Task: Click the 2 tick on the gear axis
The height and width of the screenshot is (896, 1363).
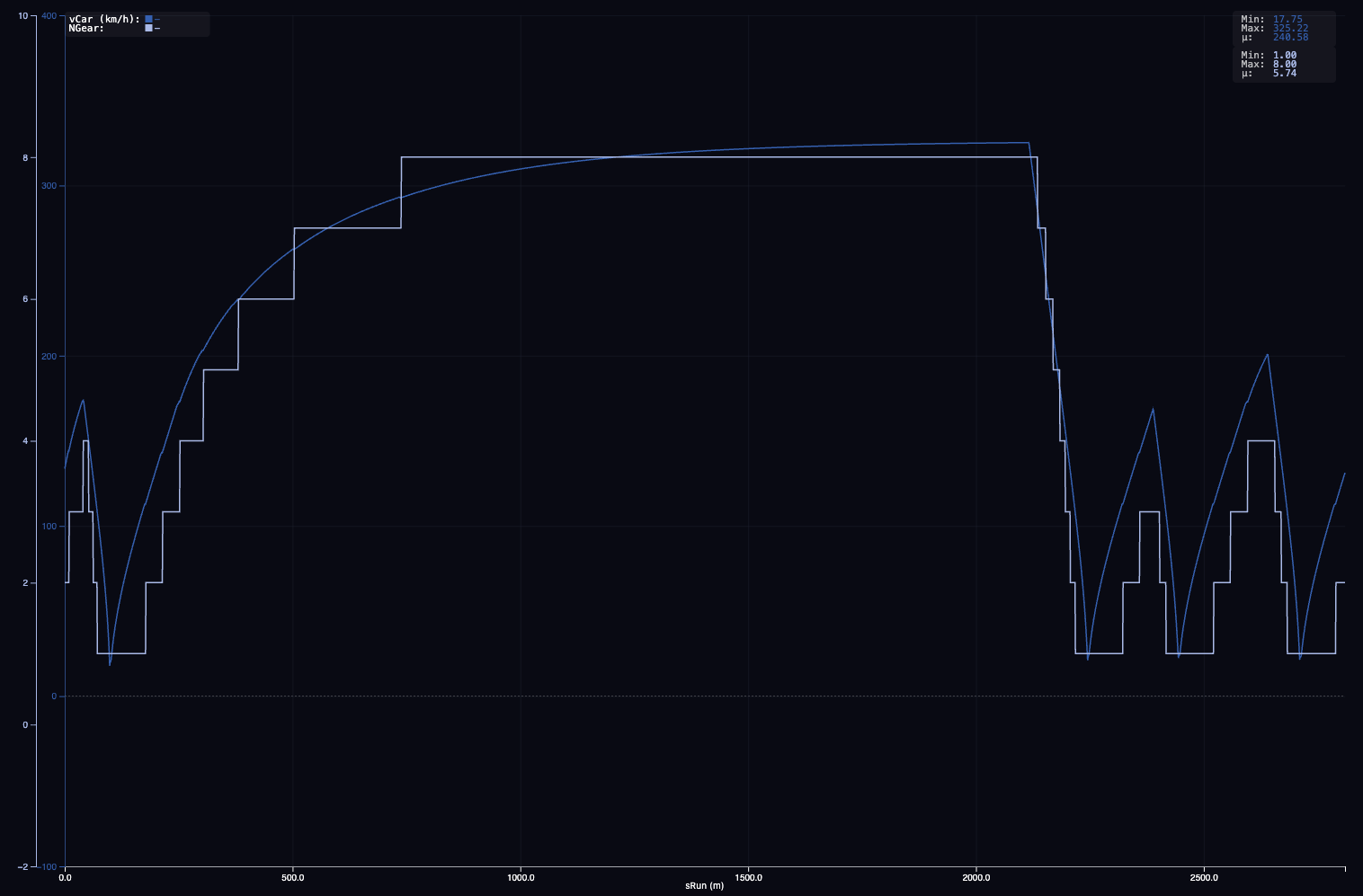Action: click(x=25, y=583)
